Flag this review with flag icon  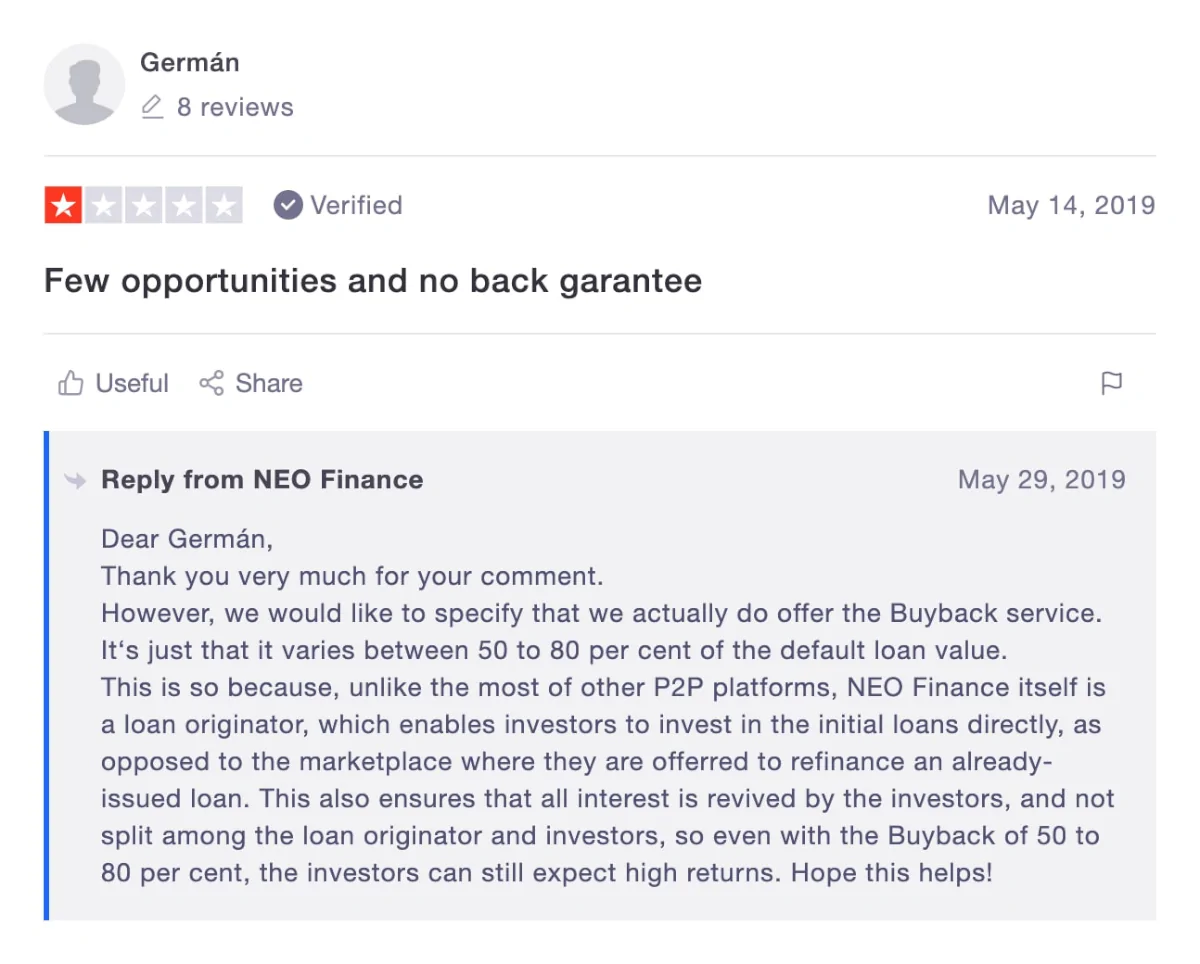tap(1111, 383)
